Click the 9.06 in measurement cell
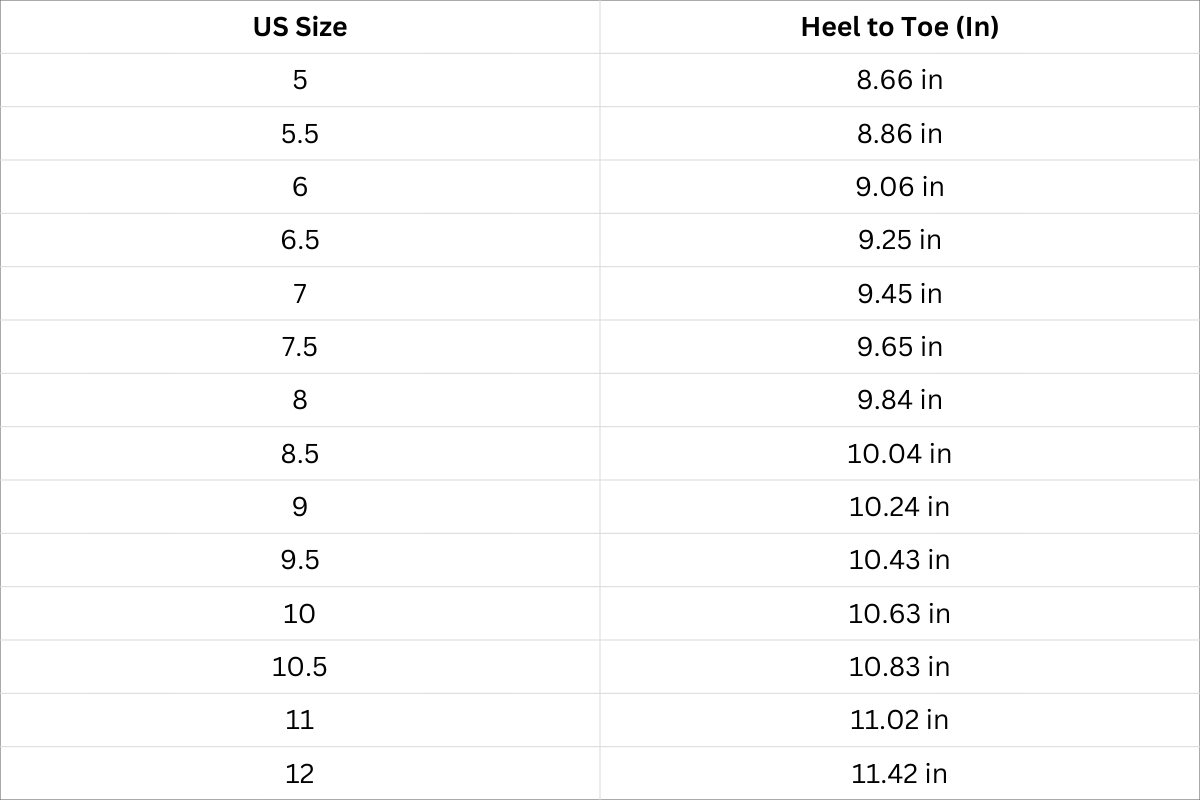Viewport: 1200px width, 800px height. 899,187
